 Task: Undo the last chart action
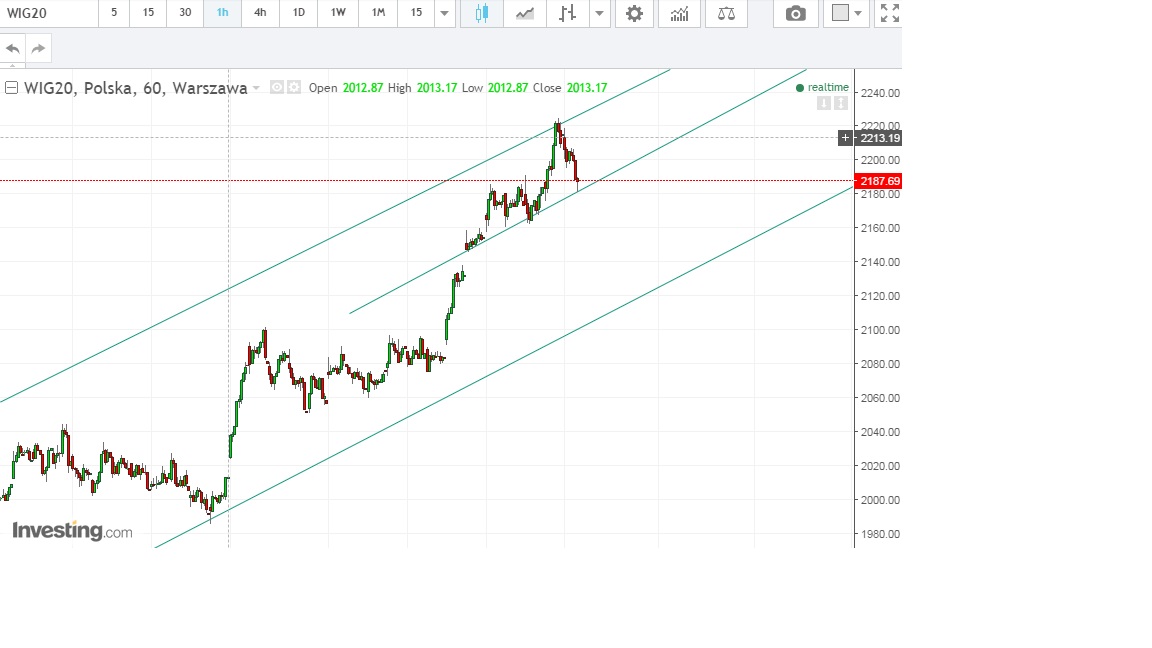tap(12, 48)
